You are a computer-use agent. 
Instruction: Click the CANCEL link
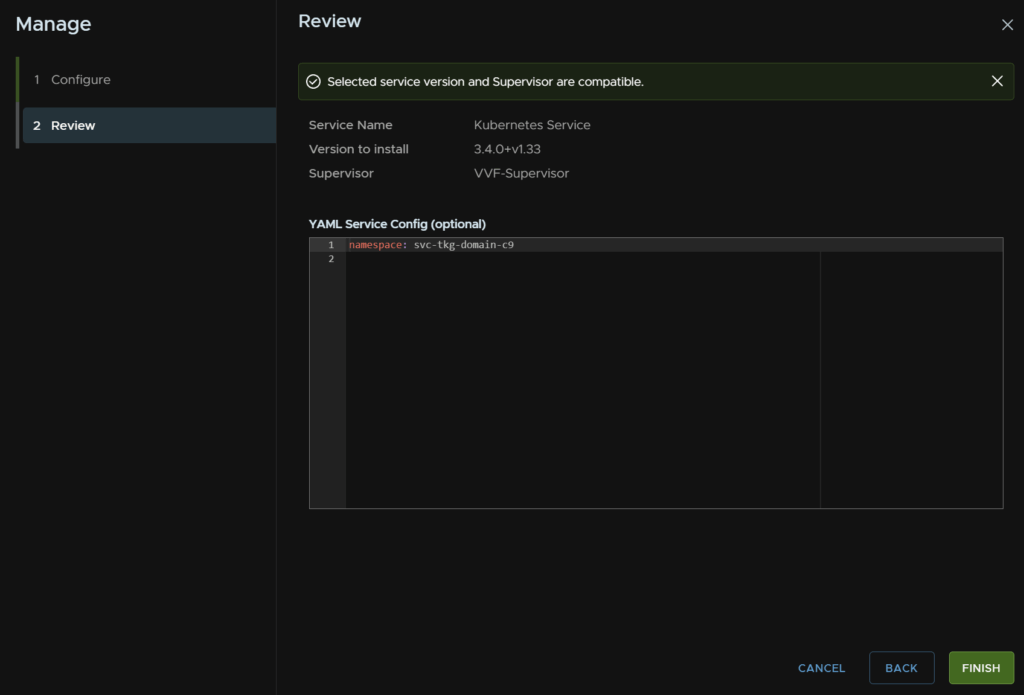click(x=821, y=668)
